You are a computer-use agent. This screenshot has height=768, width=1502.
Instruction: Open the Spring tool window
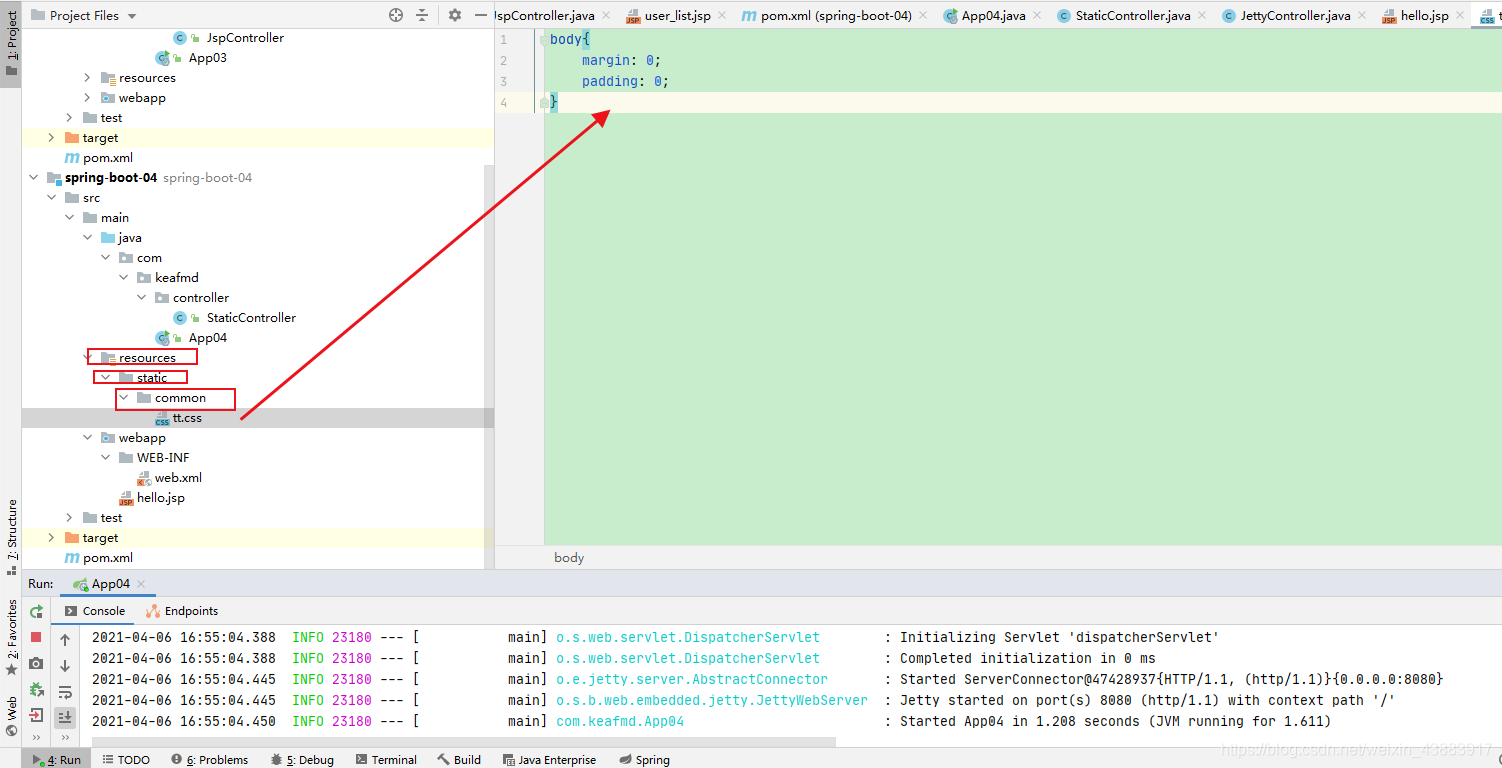643,760
